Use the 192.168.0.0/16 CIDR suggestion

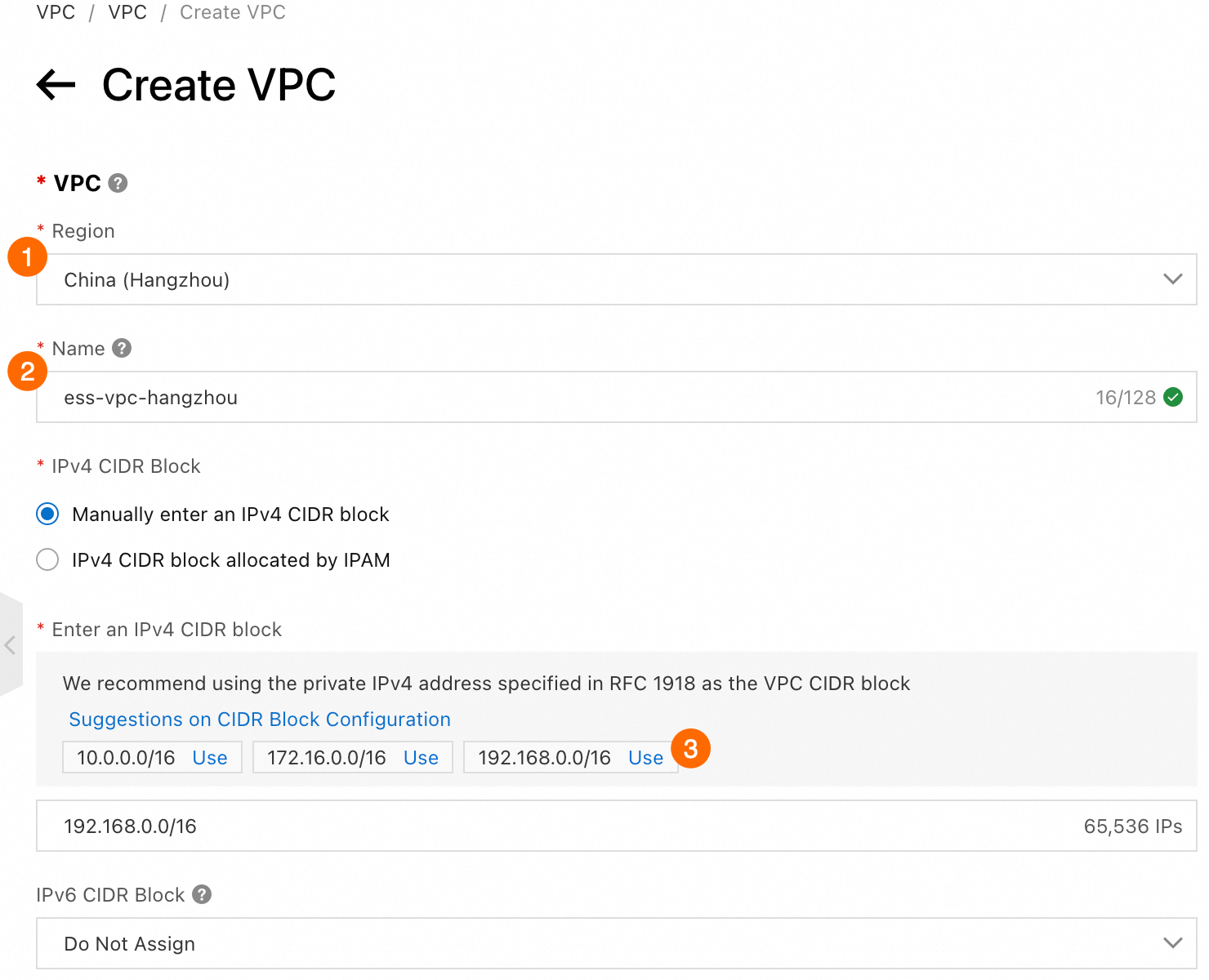tap(645, 758)
